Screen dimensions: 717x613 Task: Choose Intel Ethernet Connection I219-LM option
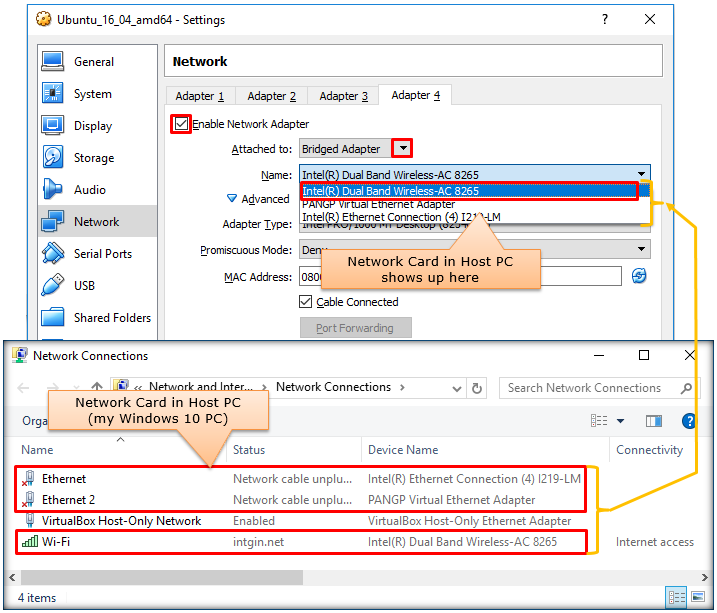(475, 217)
